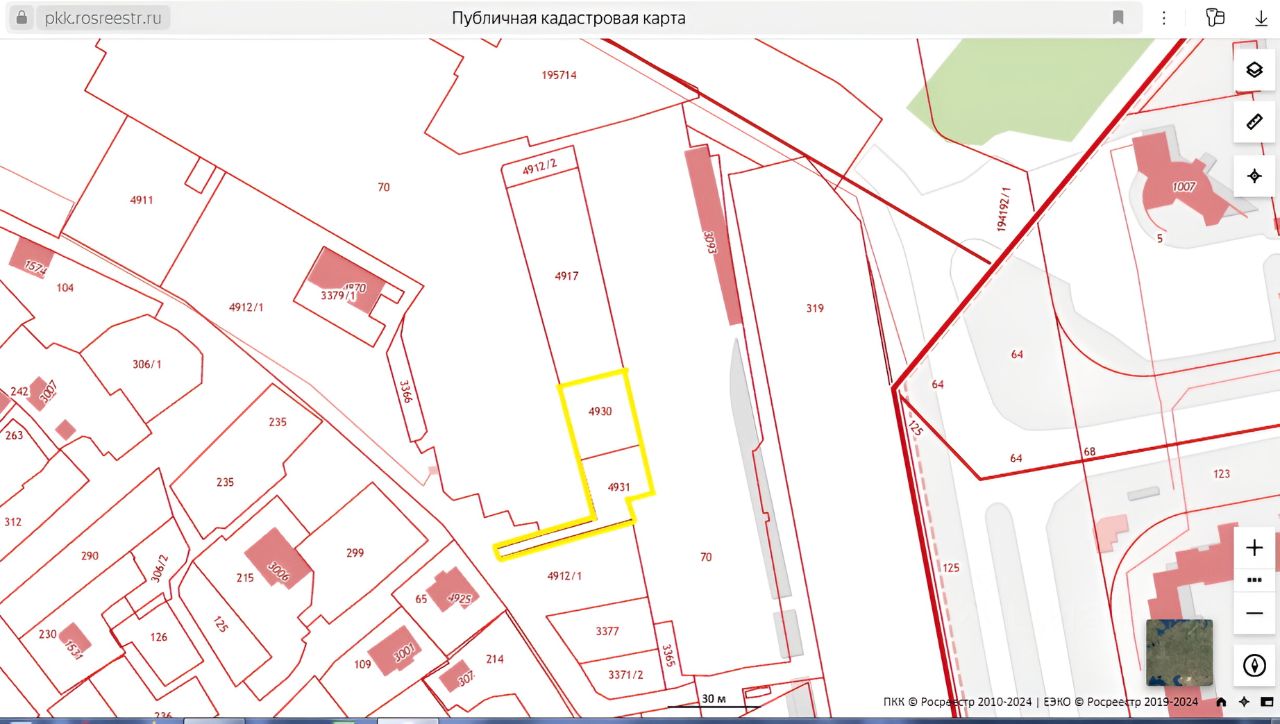Bookmark this page in the browser
This screenshot has width=1280, height=724.
pos(1118,18)
